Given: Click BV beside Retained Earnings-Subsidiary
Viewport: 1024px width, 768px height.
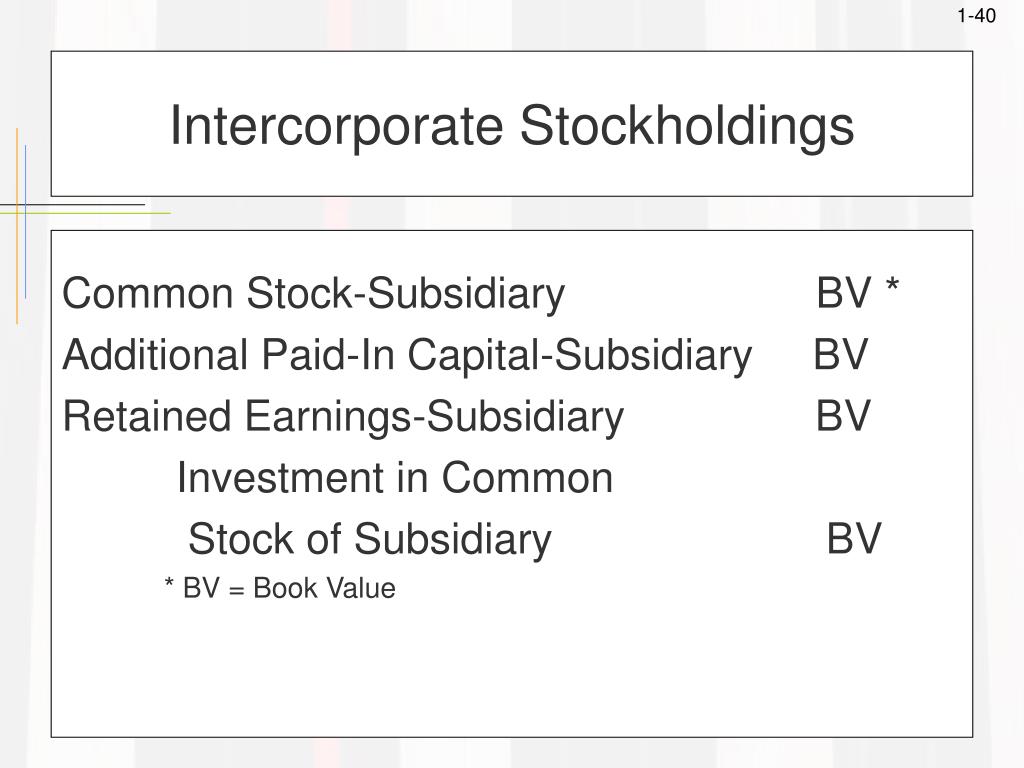Looking at the screenshot, I should tap(843, 415).
